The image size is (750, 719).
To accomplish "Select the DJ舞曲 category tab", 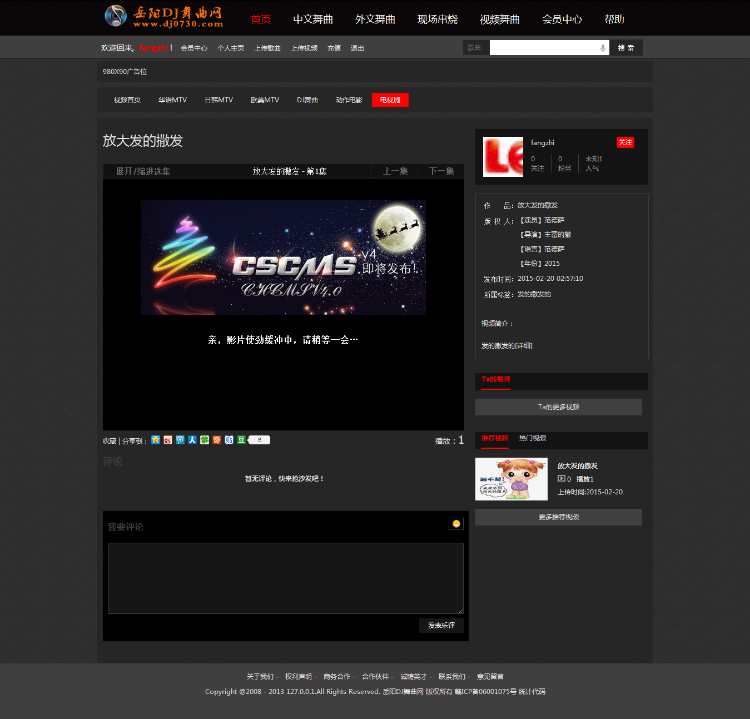I will click(307, 100).
